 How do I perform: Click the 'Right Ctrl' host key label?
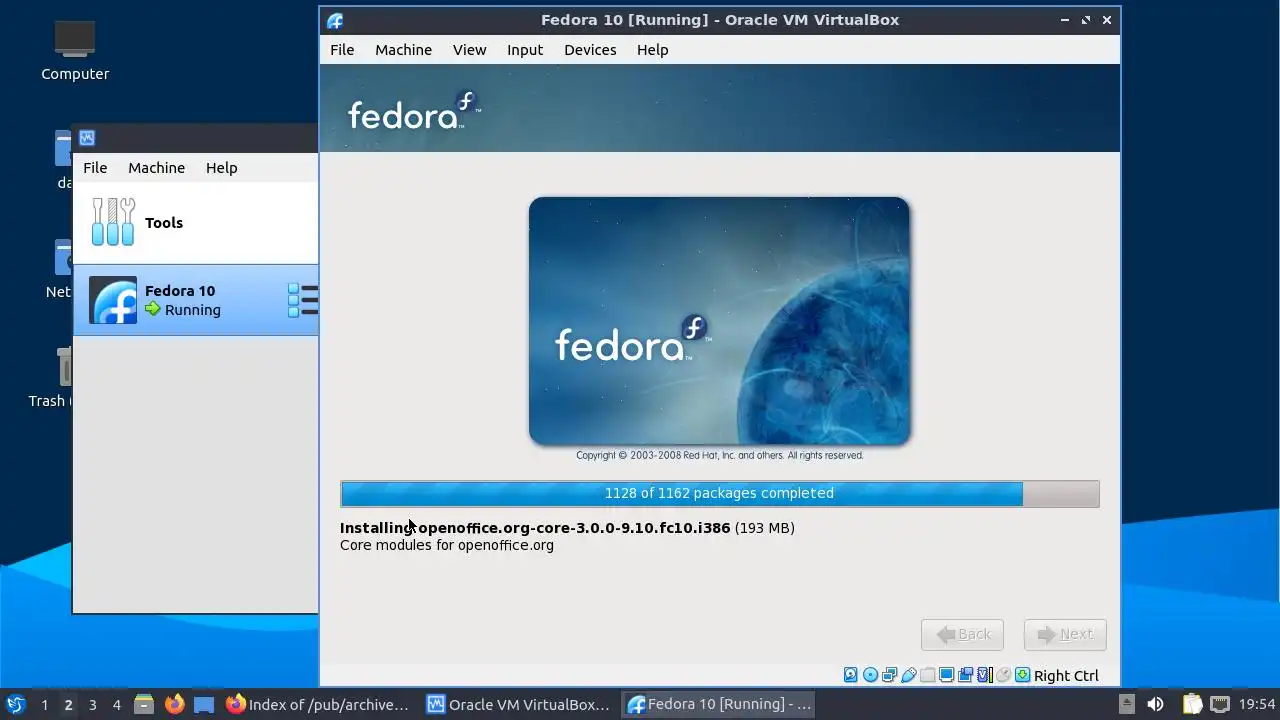pos(1066,676)
